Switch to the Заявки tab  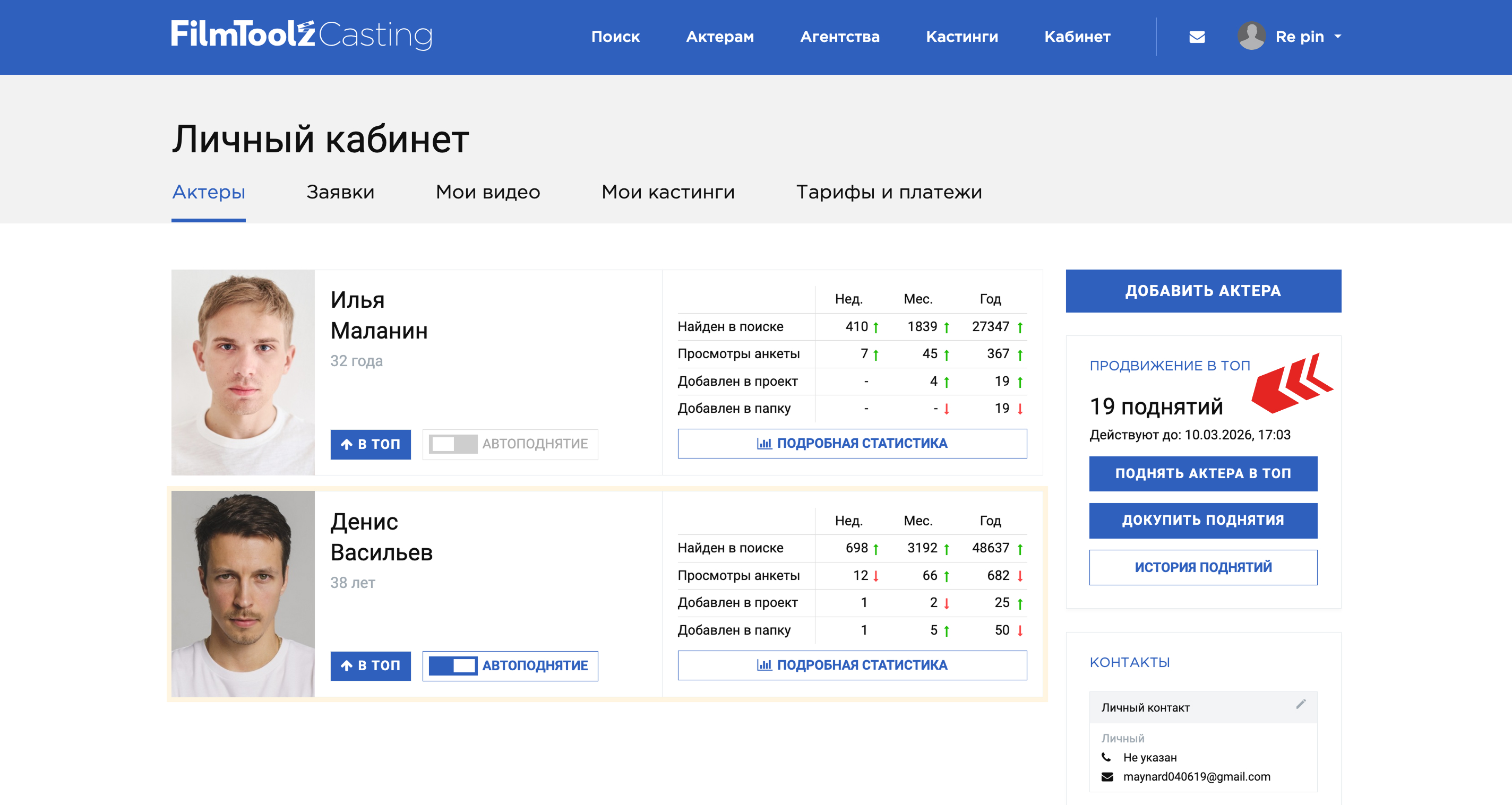[x=340, y=192]
